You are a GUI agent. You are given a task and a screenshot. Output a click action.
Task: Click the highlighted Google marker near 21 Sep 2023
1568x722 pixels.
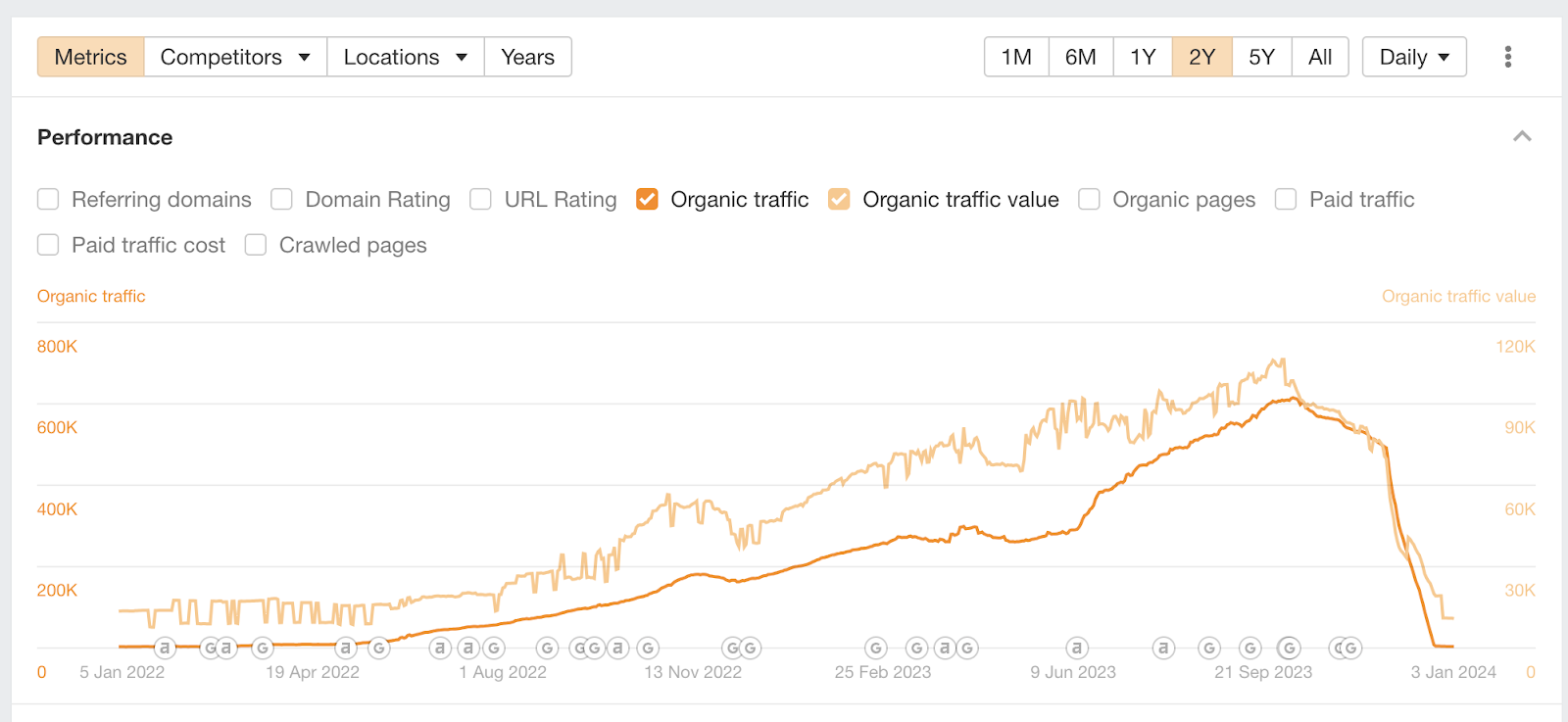tap(1290, 648)
